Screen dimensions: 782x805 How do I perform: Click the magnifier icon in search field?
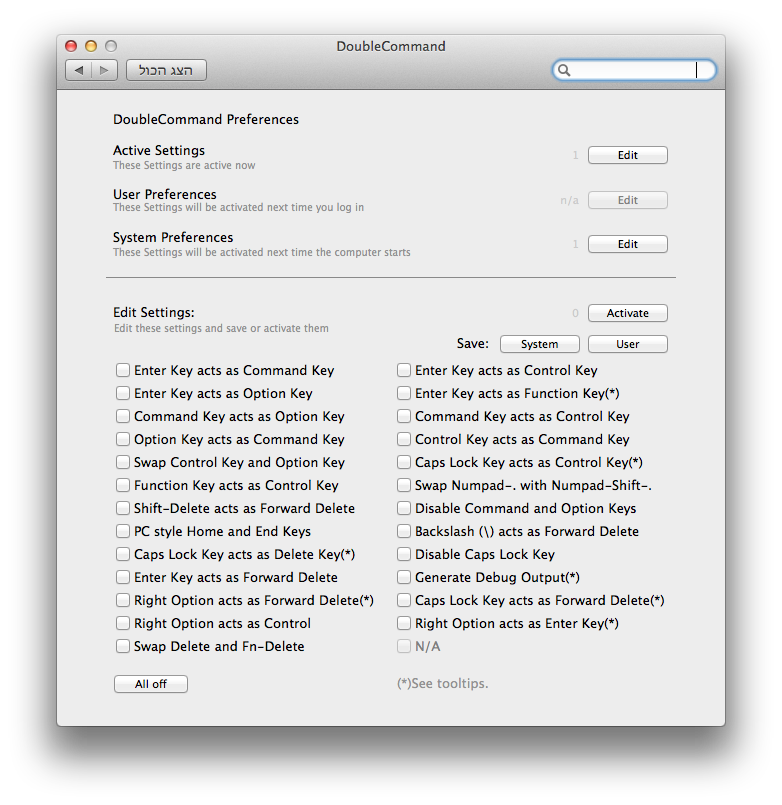pos(564,70)
